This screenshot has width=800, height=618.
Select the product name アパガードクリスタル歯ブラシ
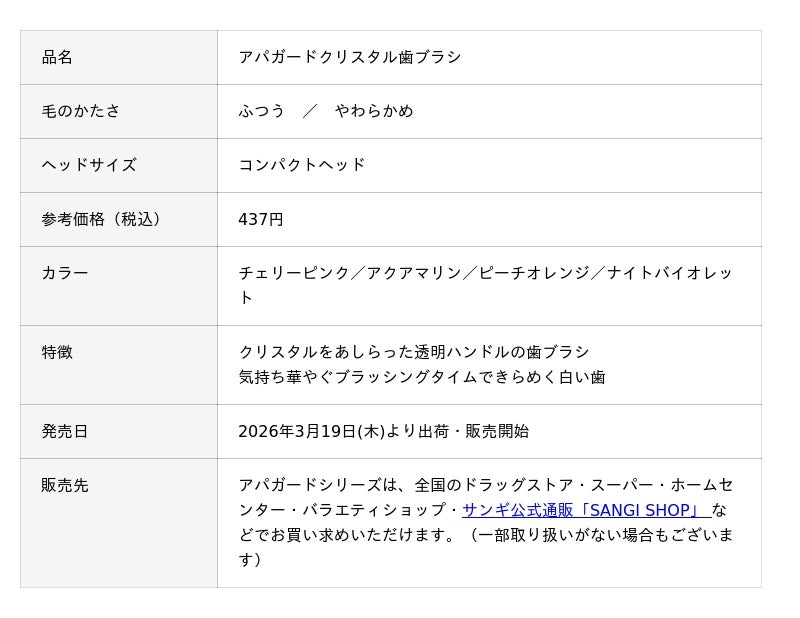coord(349,58)
